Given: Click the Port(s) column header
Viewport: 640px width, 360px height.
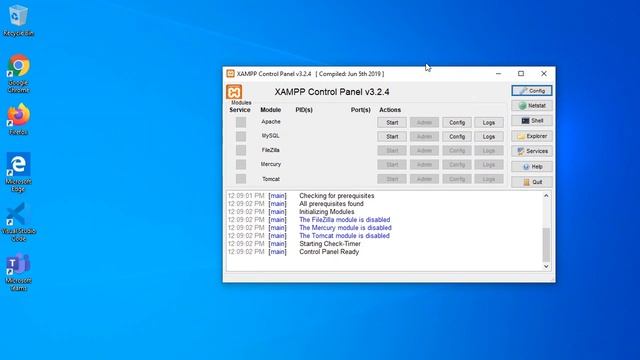Looking at the screenshot, I should click(360, 110).
